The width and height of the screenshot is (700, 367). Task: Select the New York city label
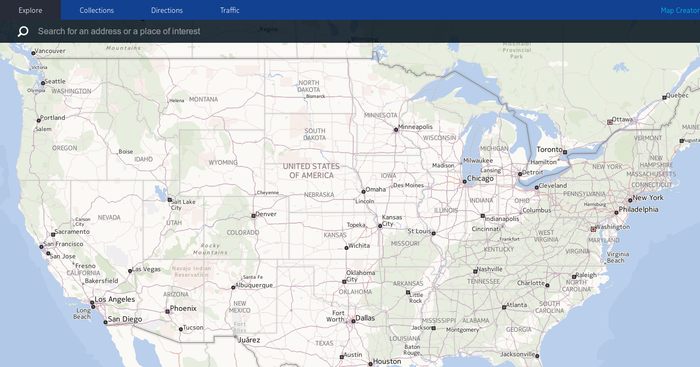648,197
